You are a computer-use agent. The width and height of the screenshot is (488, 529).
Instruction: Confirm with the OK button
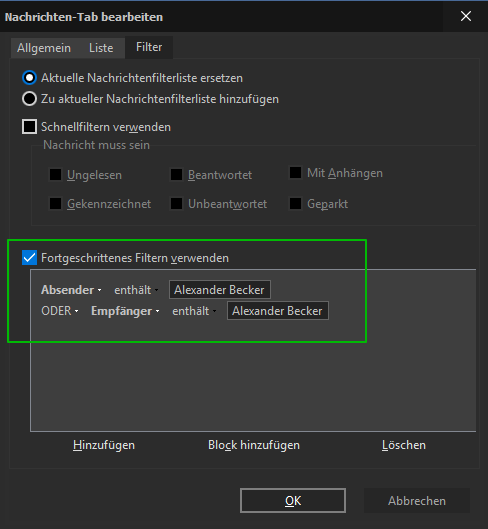293,501
